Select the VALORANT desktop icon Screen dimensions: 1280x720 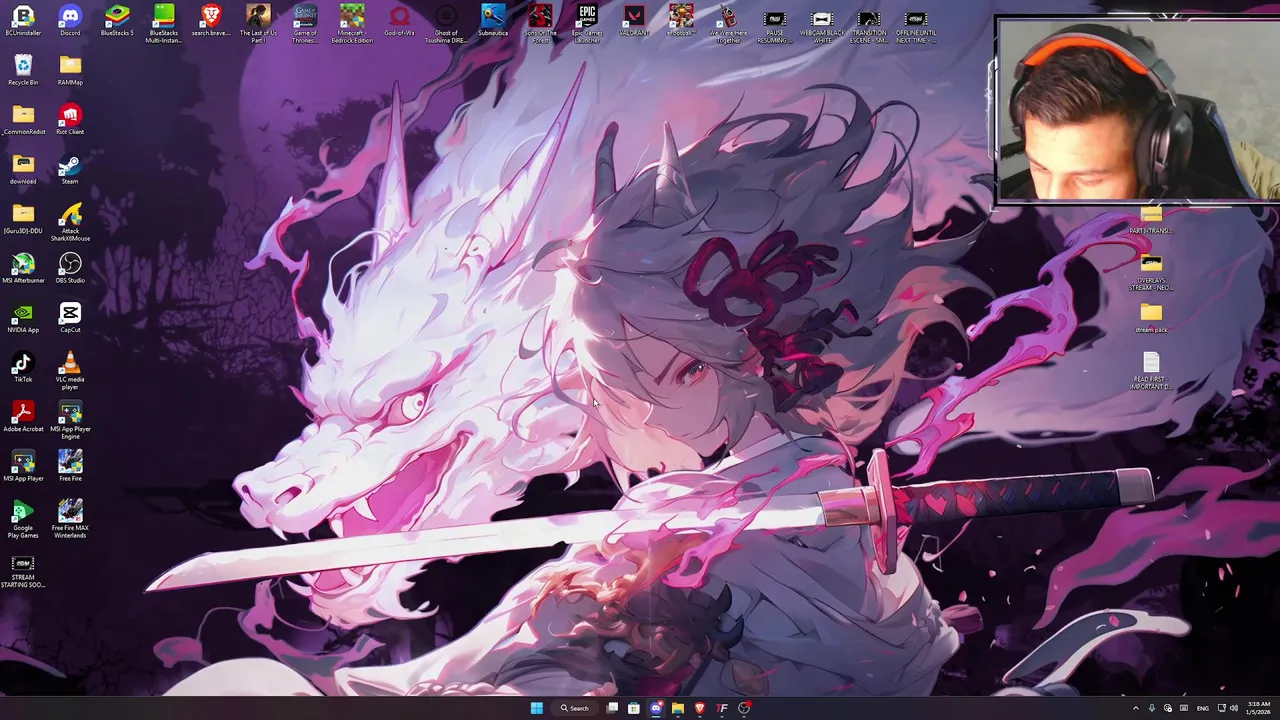coord(634,21)
